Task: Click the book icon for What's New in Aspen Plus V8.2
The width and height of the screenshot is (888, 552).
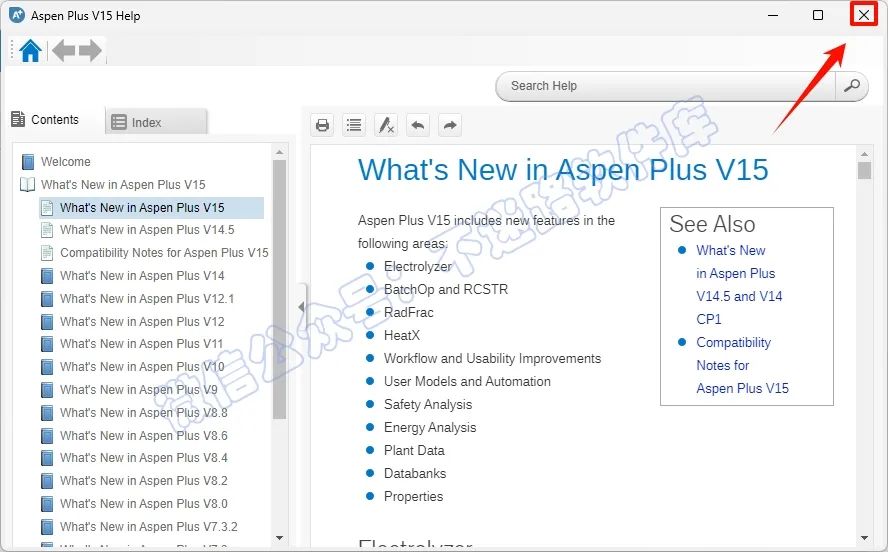Action: [x=47, y=481]
